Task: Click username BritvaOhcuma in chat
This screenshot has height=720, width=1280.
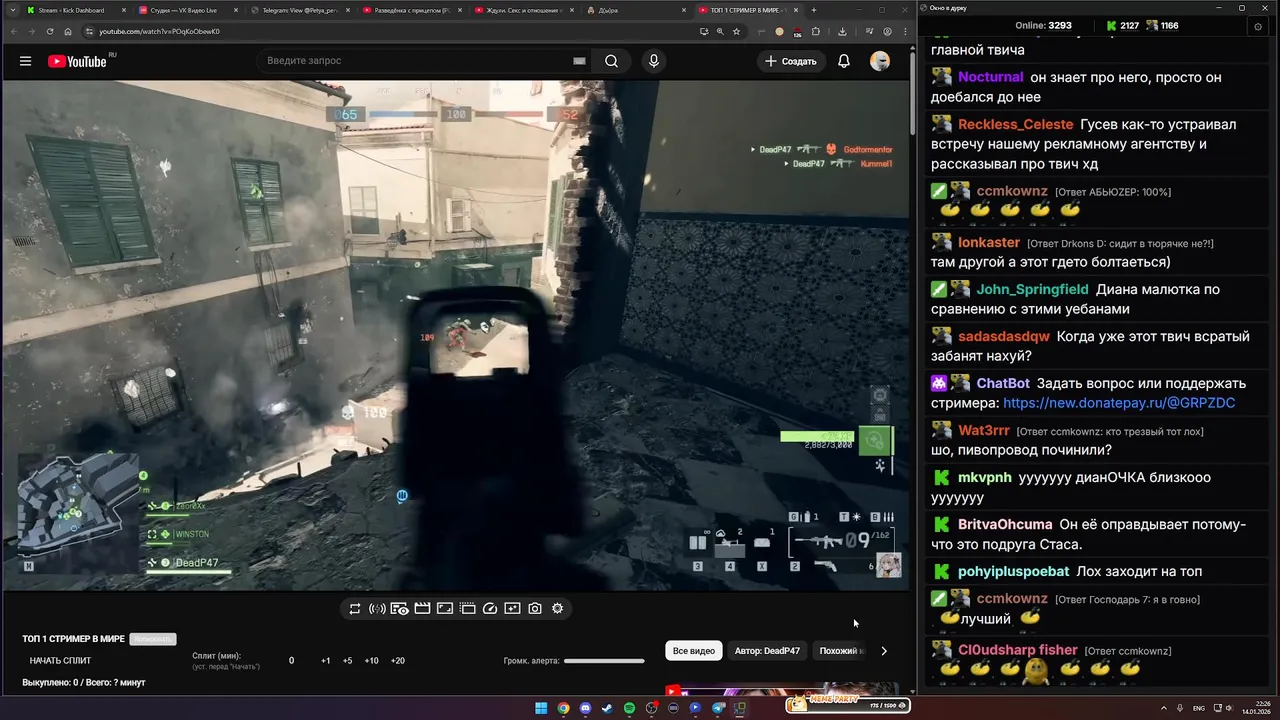Action: click(x=1005, y=525)
